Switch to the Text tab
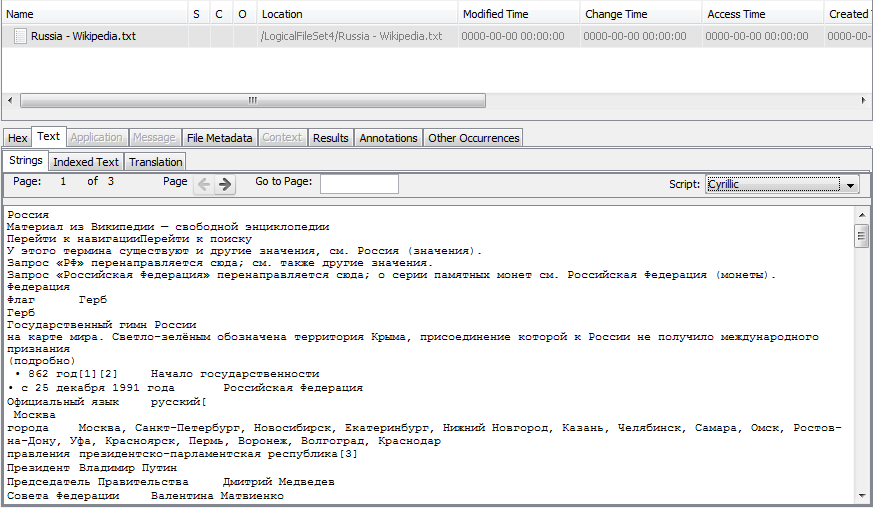 click(48, 136)
